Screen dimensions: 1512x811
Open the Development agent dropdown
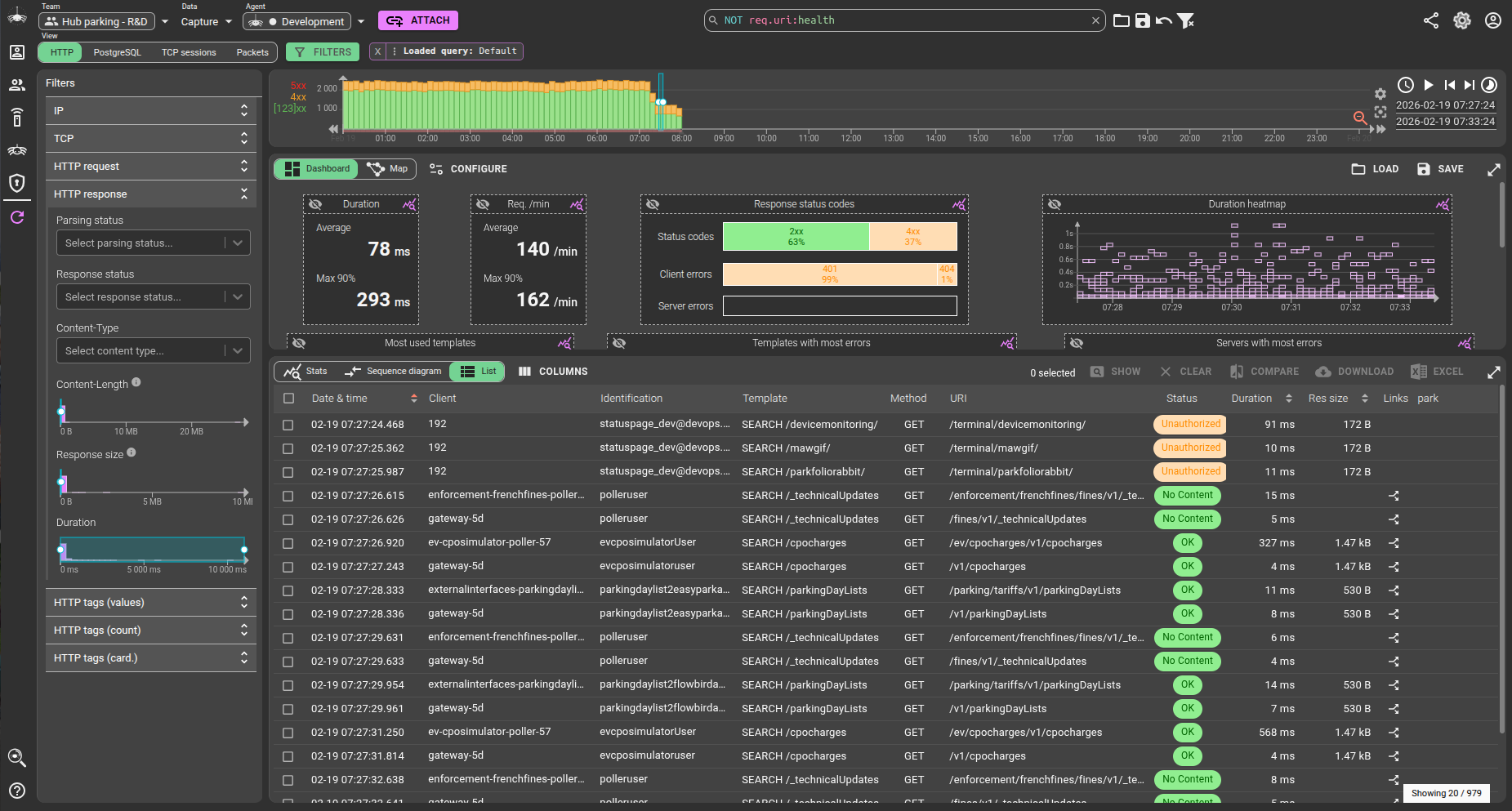click(x=361, y=21)
